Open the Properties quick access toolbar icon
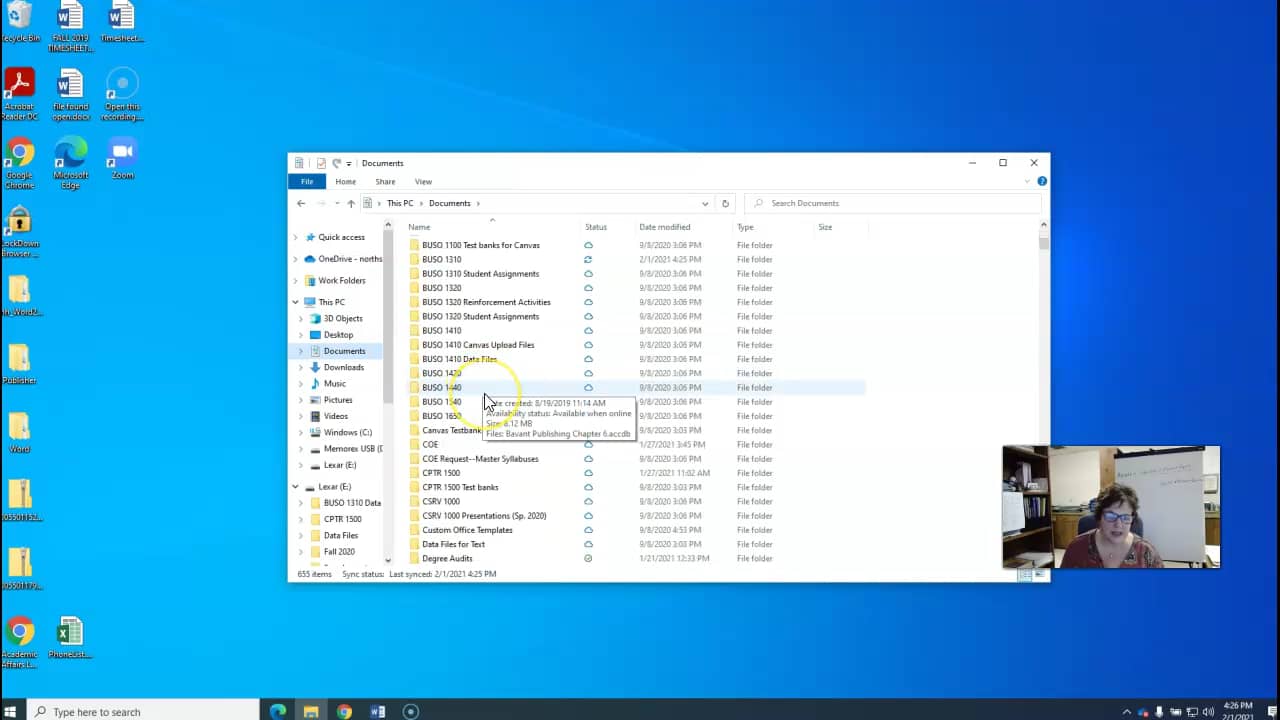The image size is (1280, 720). tap(321, 163)
